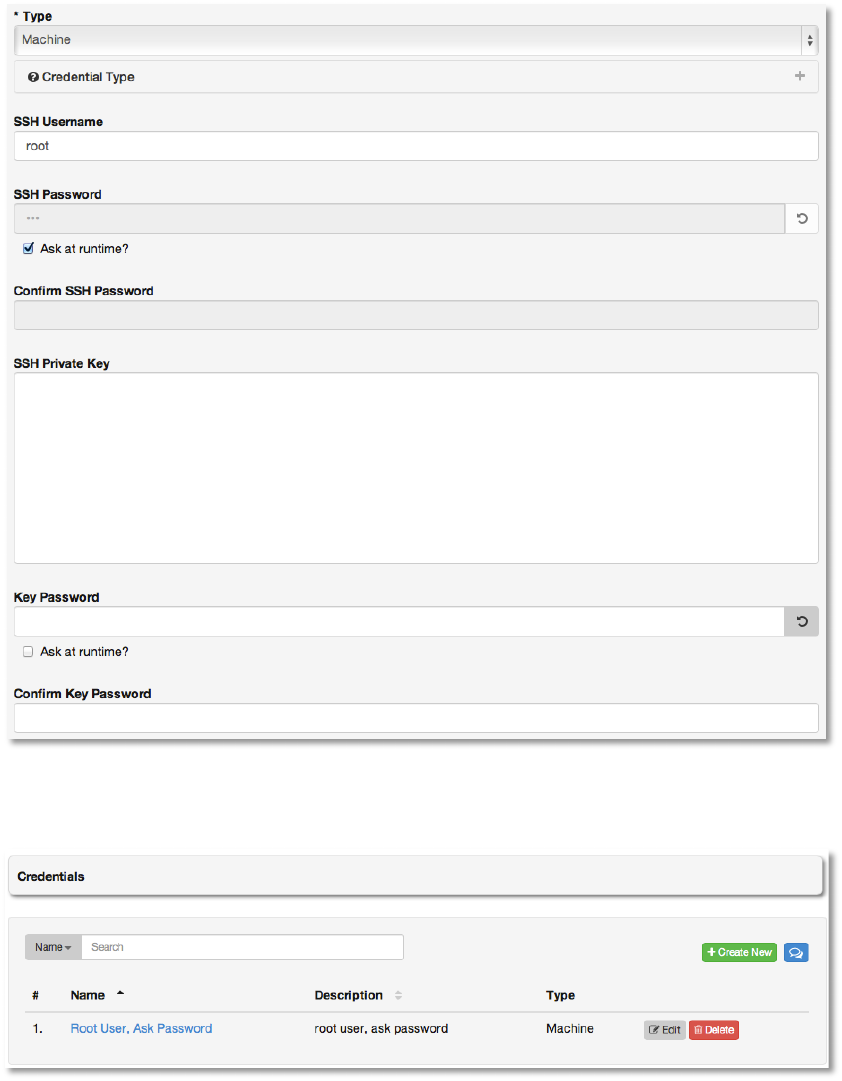Open the Name search filter dropdown
The width and height of the screenshot is (842, 1081).
tap(53, 947)
